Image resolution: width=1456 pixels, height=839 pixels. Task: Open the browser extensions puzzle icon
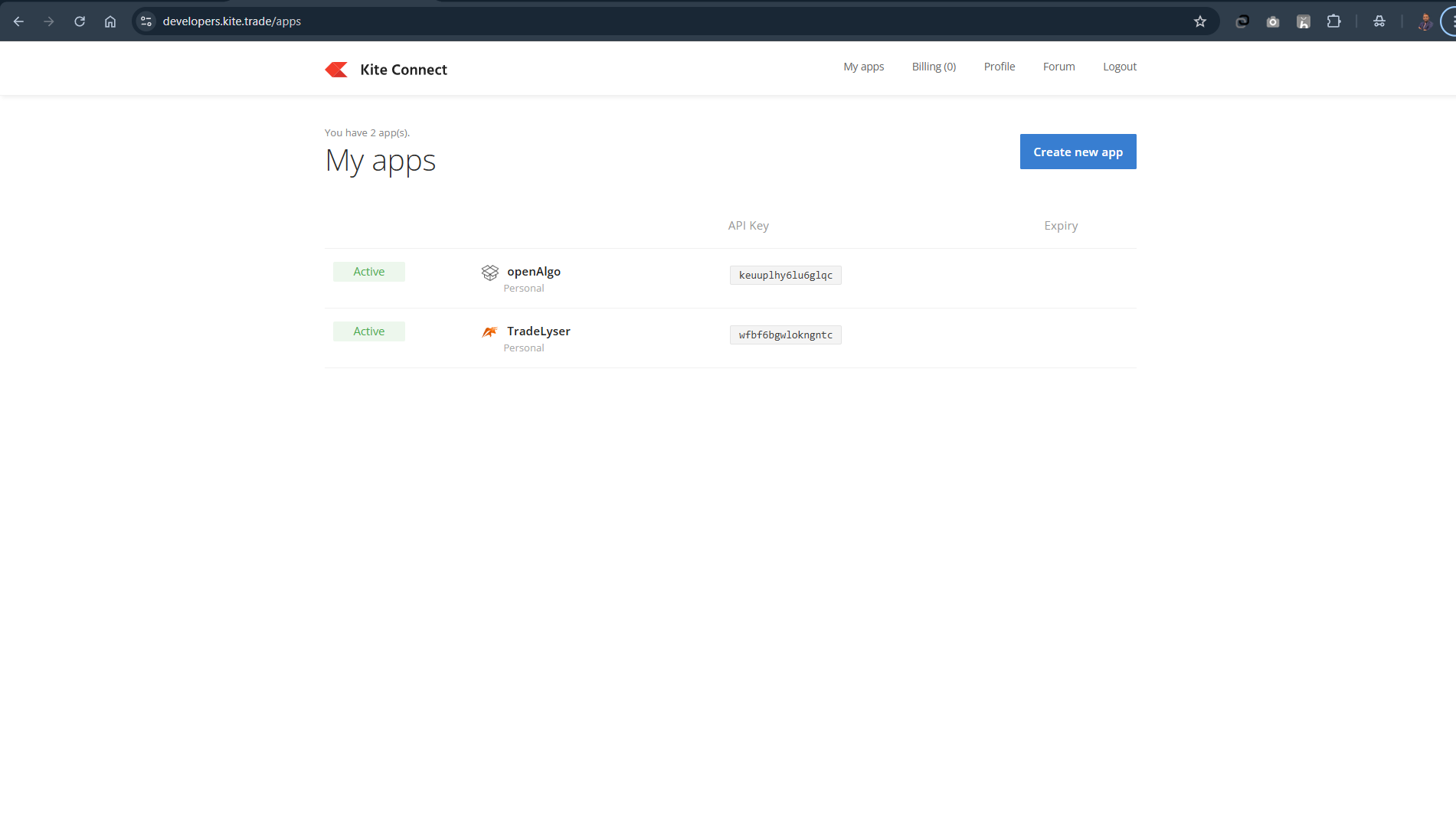1333,21
